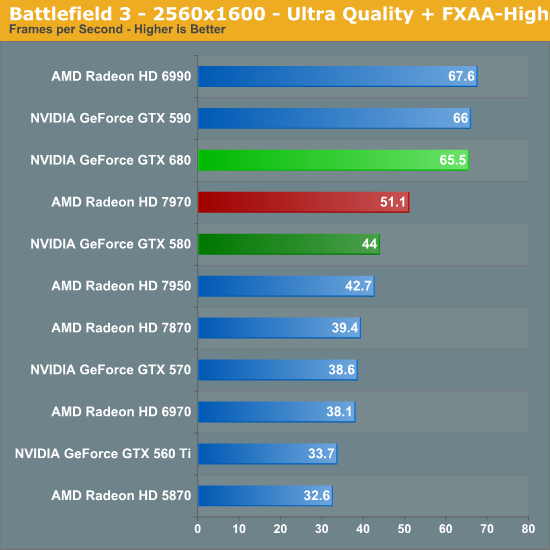Click the 39.4 value on HD 7870 bar
This screenshot has height=550, width=550.
(344, 328)
